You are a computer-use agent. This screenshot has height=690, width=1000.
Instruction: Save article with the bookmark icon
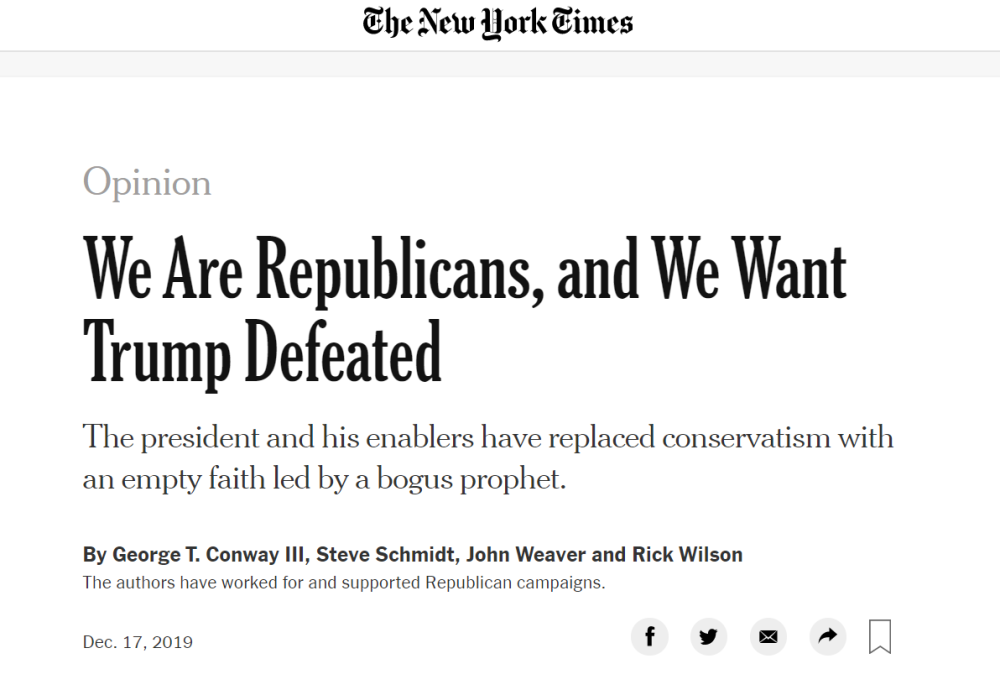(x=880, y=637)
